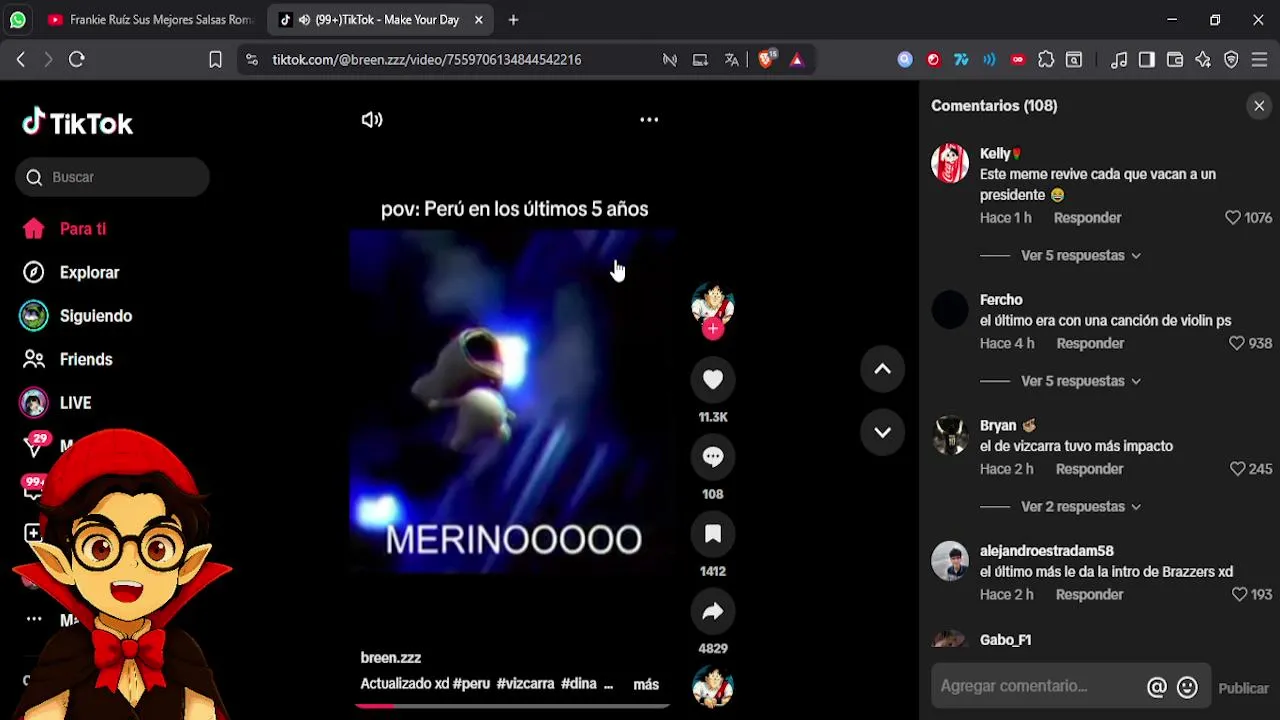Open breen.zzz creator profile name
This screenshot has width=1280, height=720.
(x=391, y=658)
